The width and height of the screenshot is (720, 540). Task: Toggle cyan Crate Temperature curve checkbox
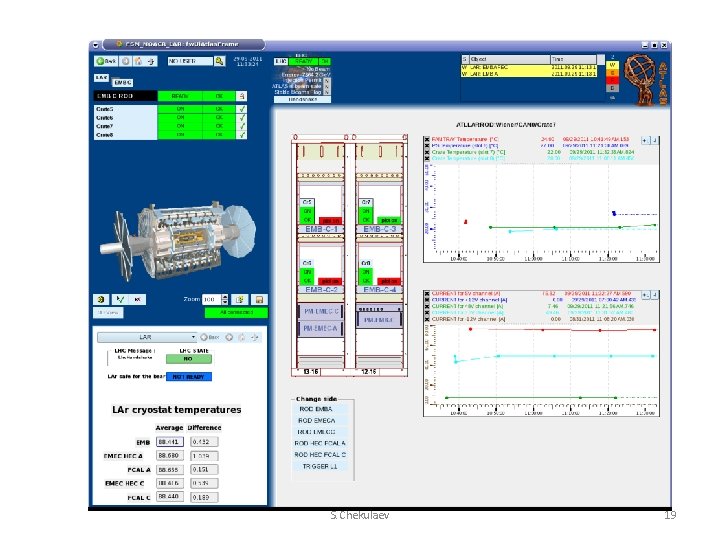[x=427, y=158]
